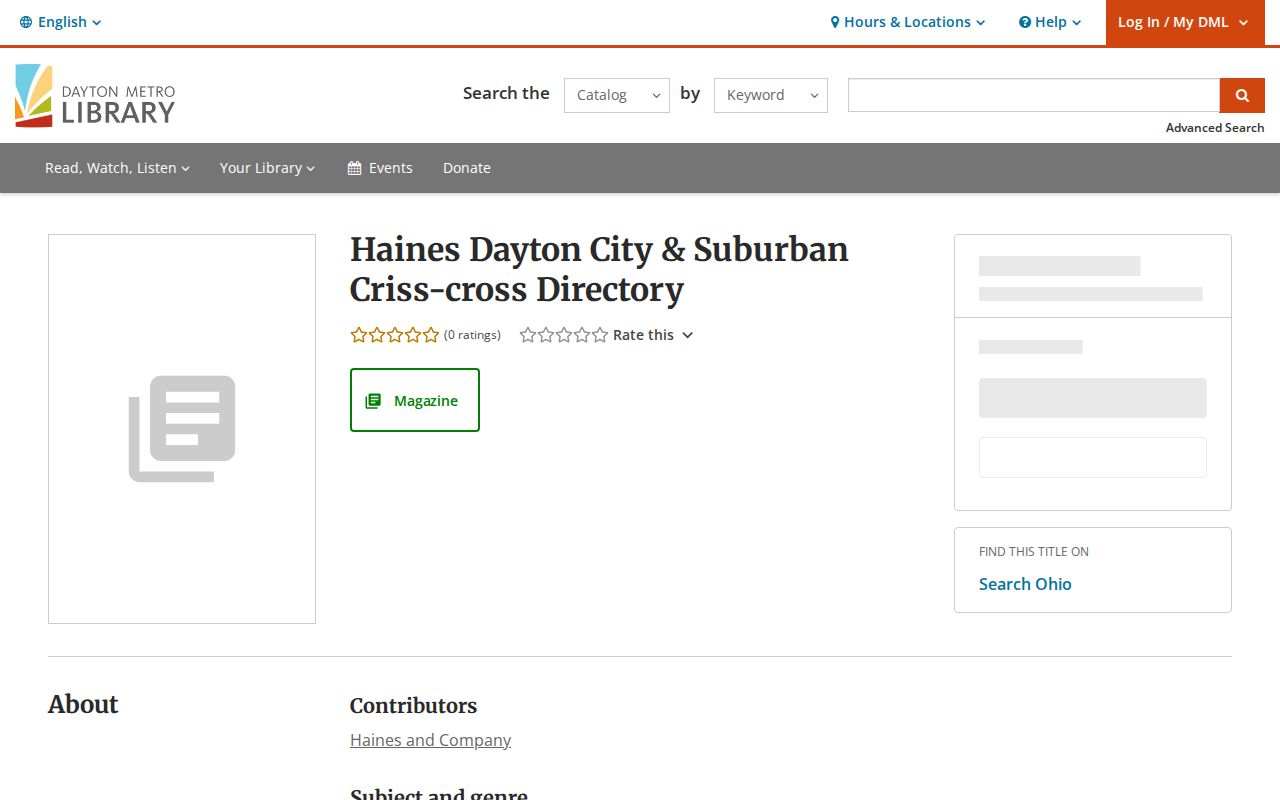This screenshot has height=800, width=1280.
Task: Expand the Rate this dropdown
Action: [653, 335]
